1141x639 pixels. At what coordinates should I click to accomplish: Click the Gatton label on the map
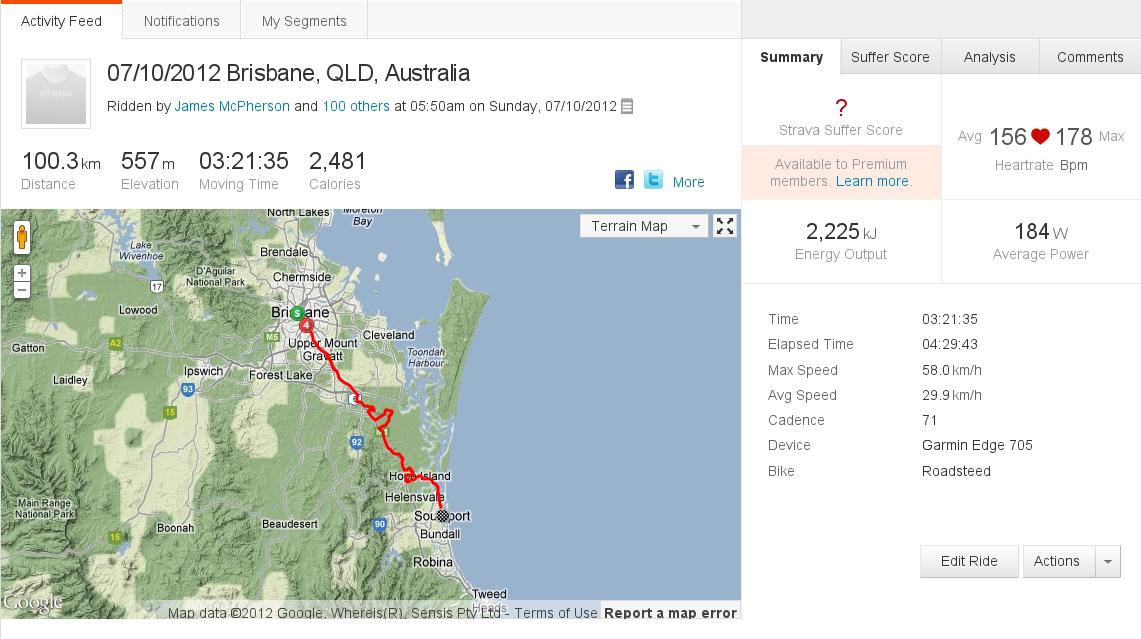click(28, 348)
